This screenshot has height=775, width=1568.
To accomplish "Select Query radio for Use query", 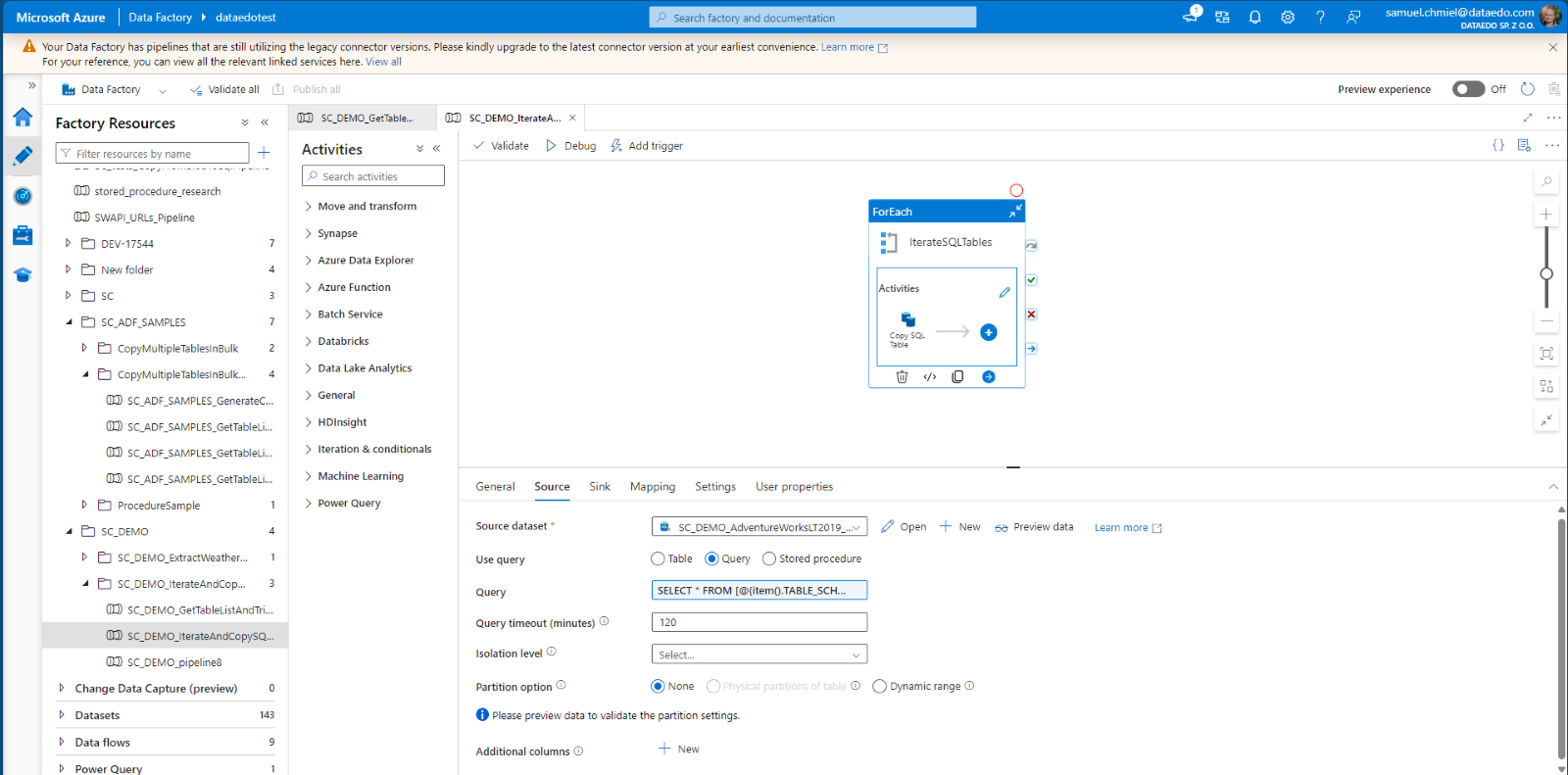I will pos(711,558).
